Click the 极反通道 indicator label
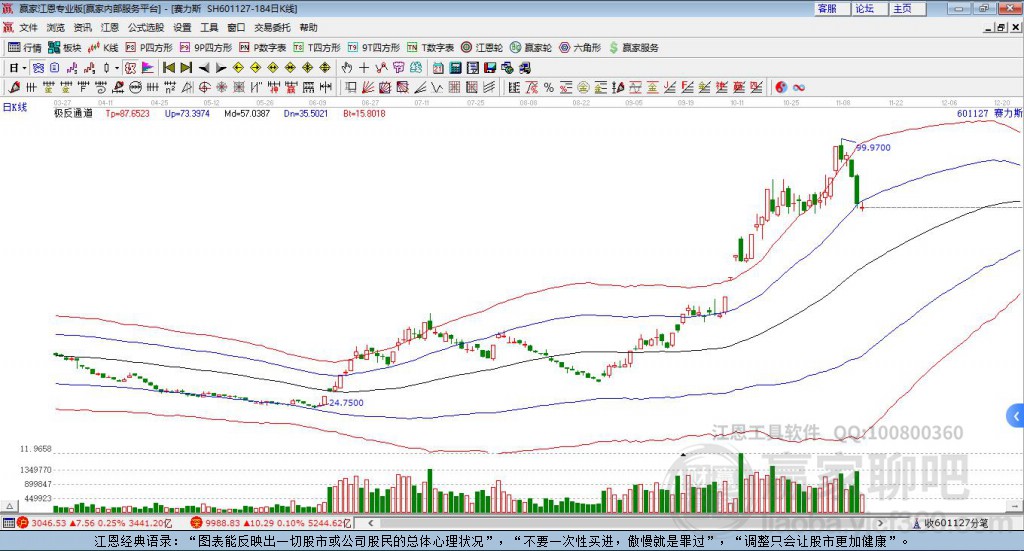 point(73,114)
